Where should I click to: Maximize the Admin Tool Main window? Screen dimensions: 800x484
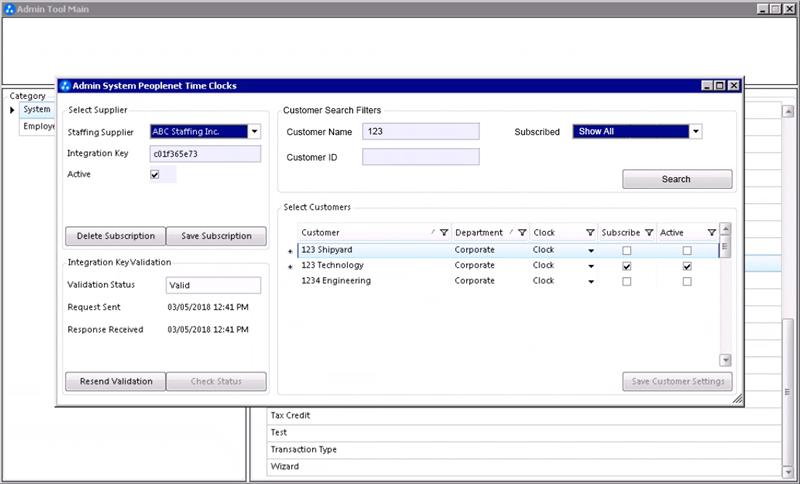point(775,9)
